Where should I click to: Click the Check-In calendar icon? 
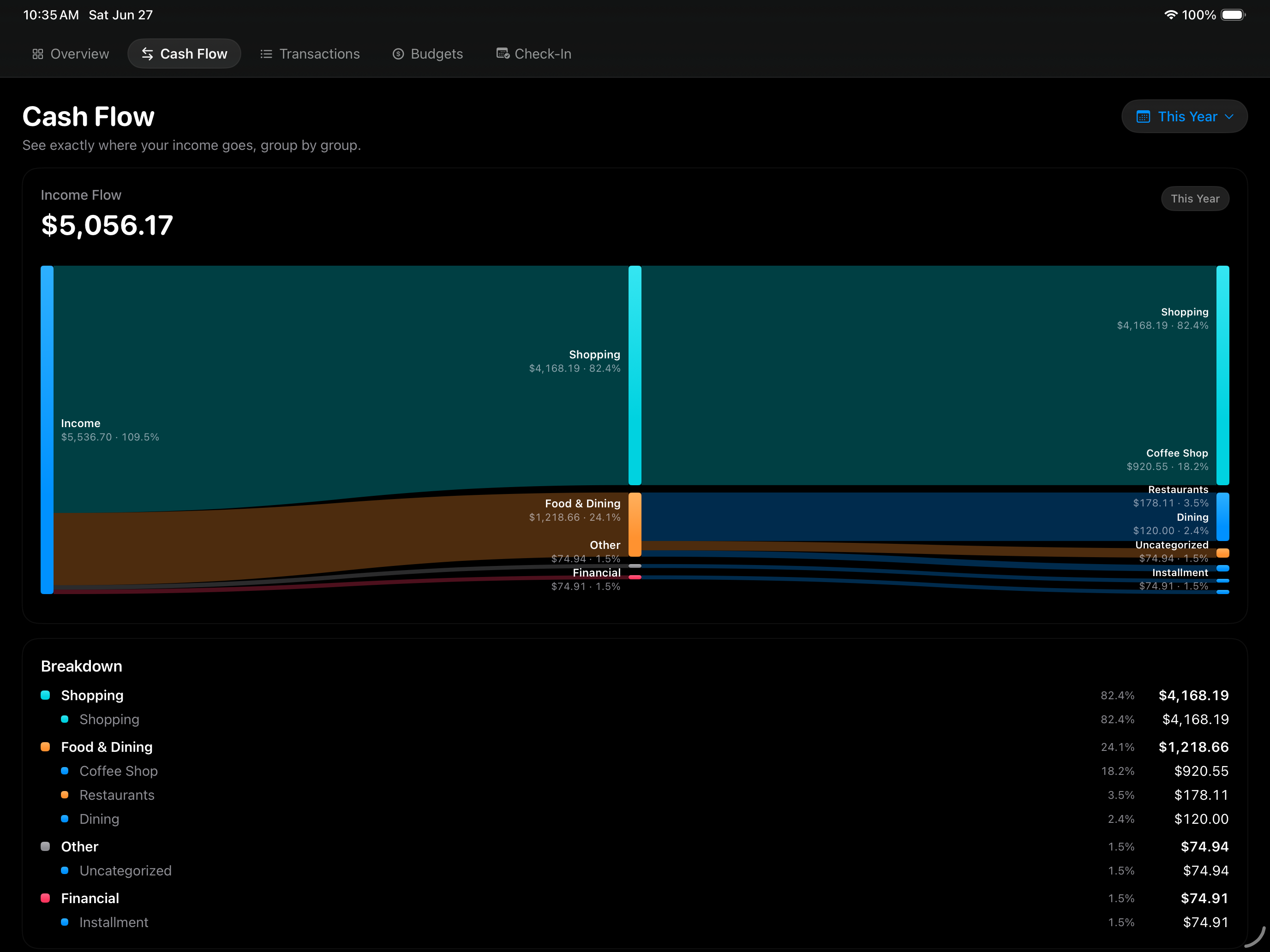coord(503,54)
